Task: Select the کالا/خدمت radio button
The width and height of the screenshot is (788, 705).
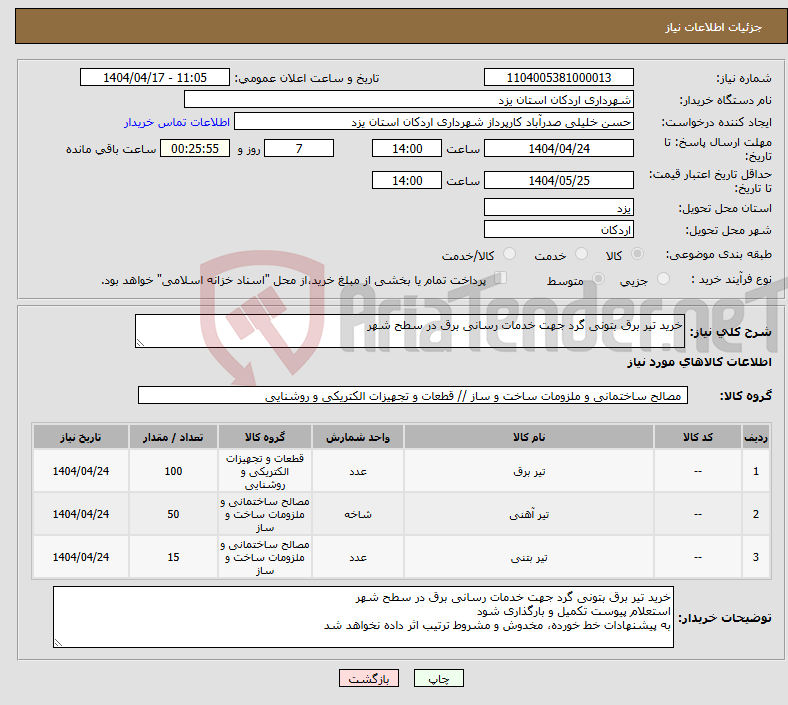Action: (x=509, y=254)
